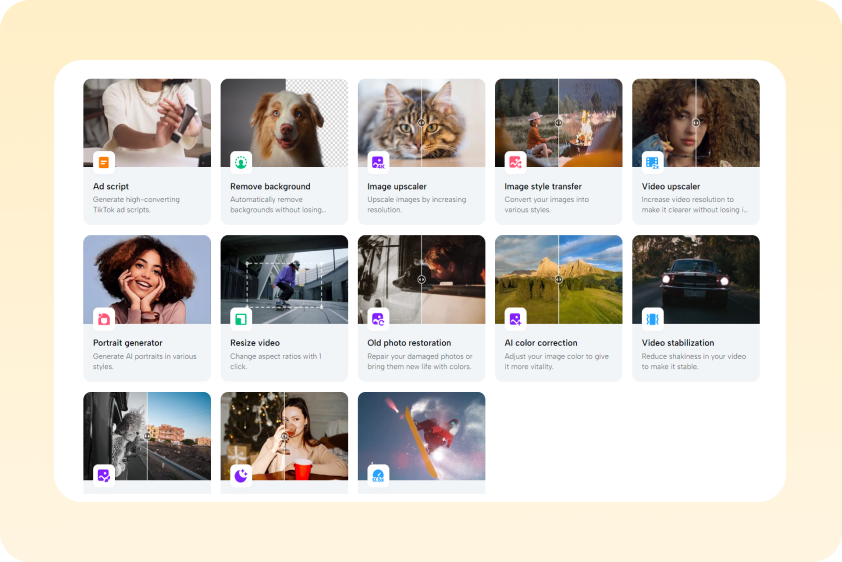Click the AI color correction title
842x562 pixels.
coord(541,342)
